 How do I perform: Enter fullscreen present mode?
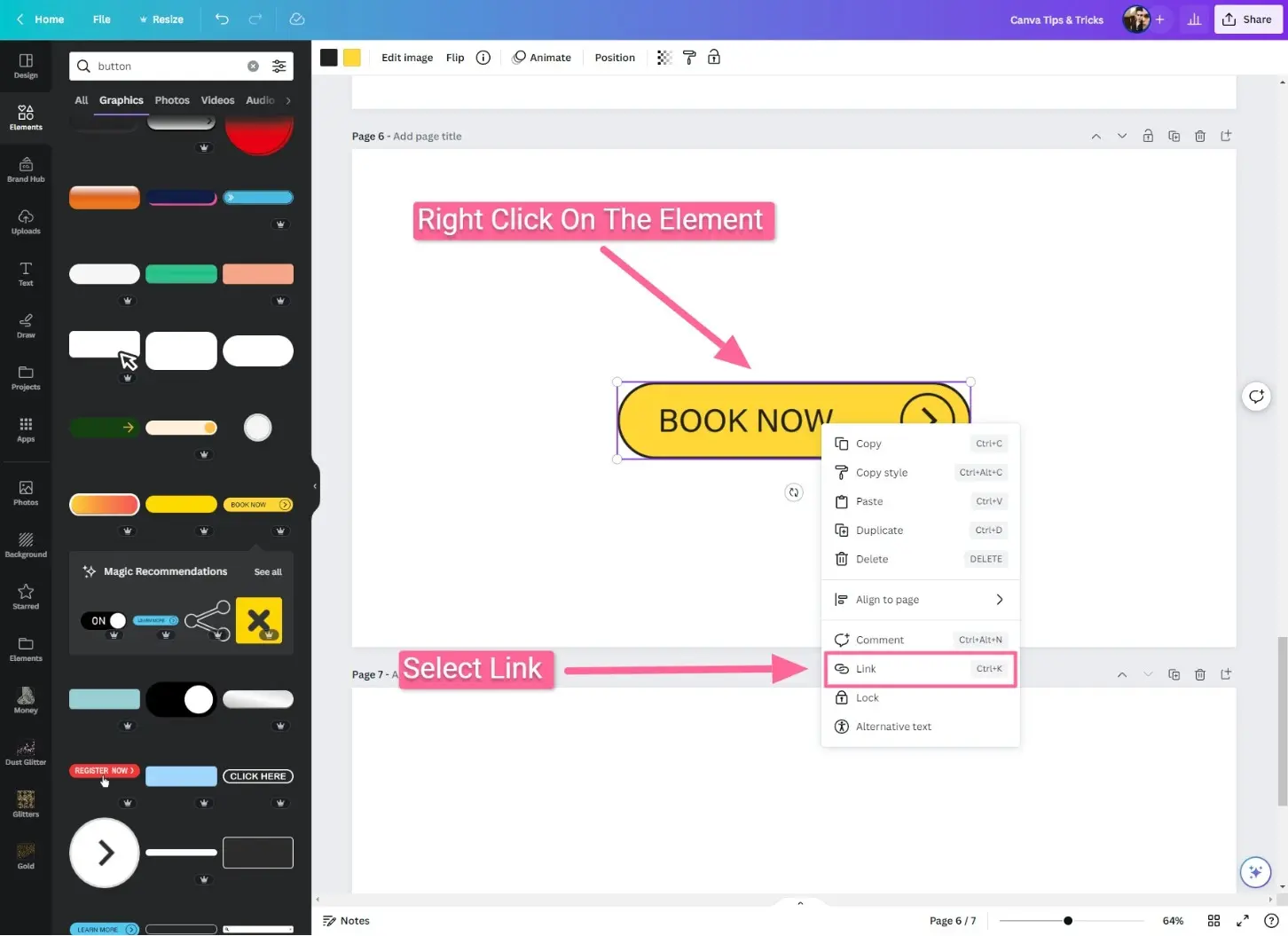coord(1243,921)
